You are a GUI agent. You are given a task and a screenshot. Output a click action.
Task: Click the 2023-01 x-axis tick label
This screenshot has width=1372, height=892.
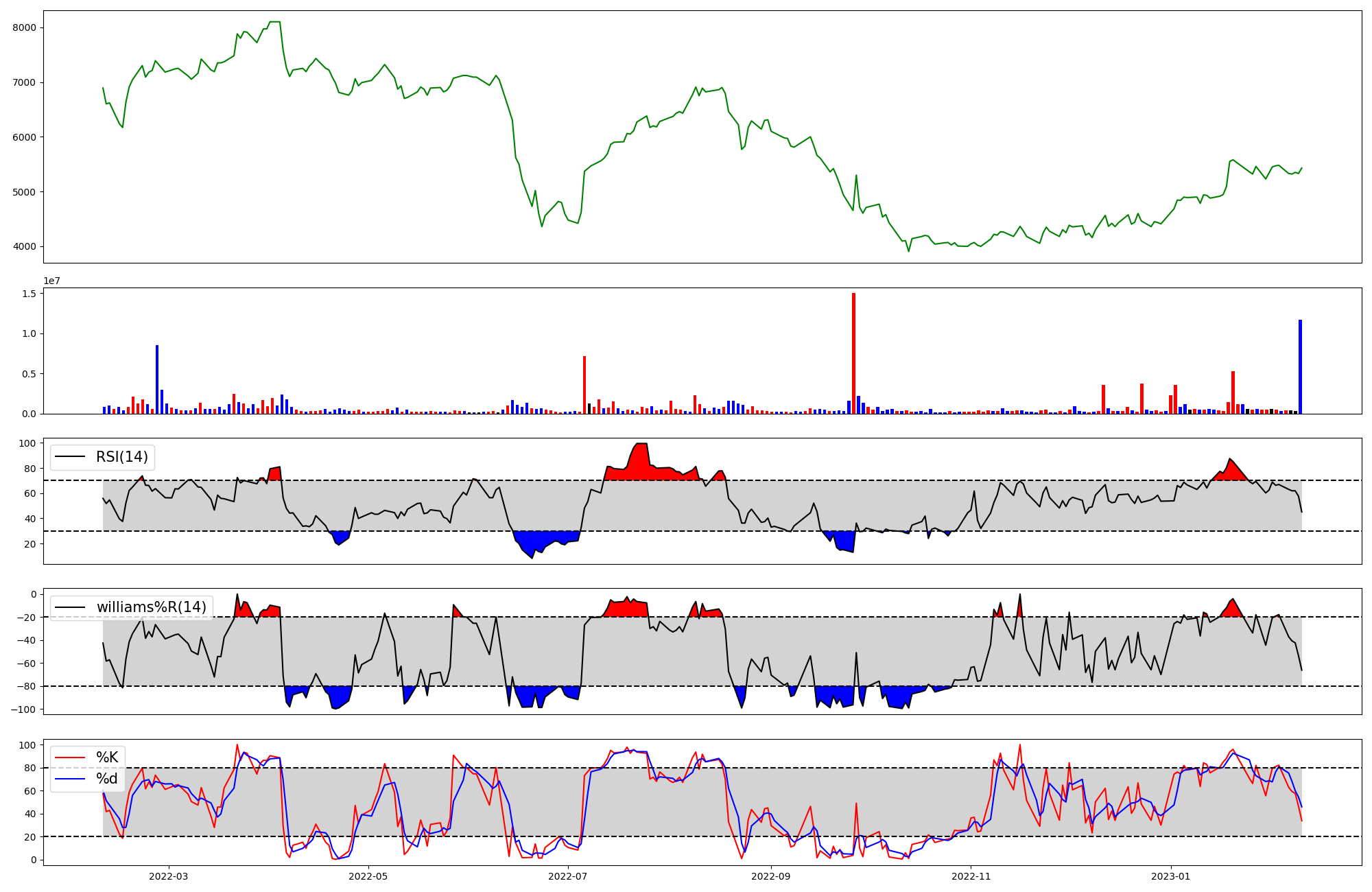coord(1170,876)
